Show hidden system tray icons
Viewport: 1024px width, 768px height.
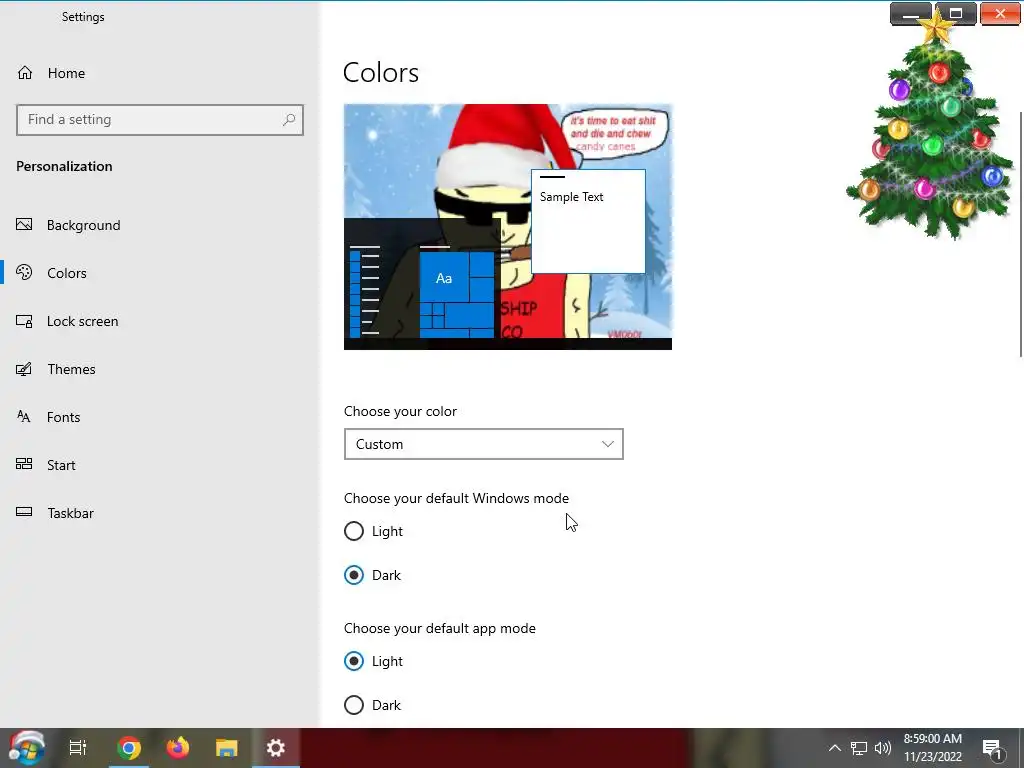[x=835, y=748]
